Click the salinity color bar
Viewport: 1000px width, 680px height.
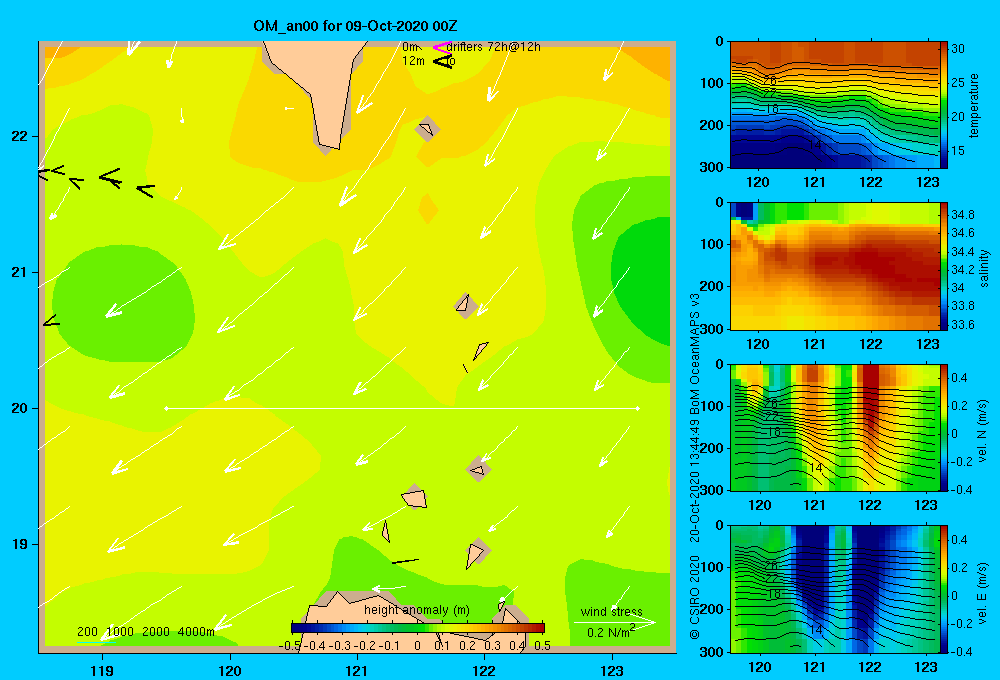tap(944, 266)
